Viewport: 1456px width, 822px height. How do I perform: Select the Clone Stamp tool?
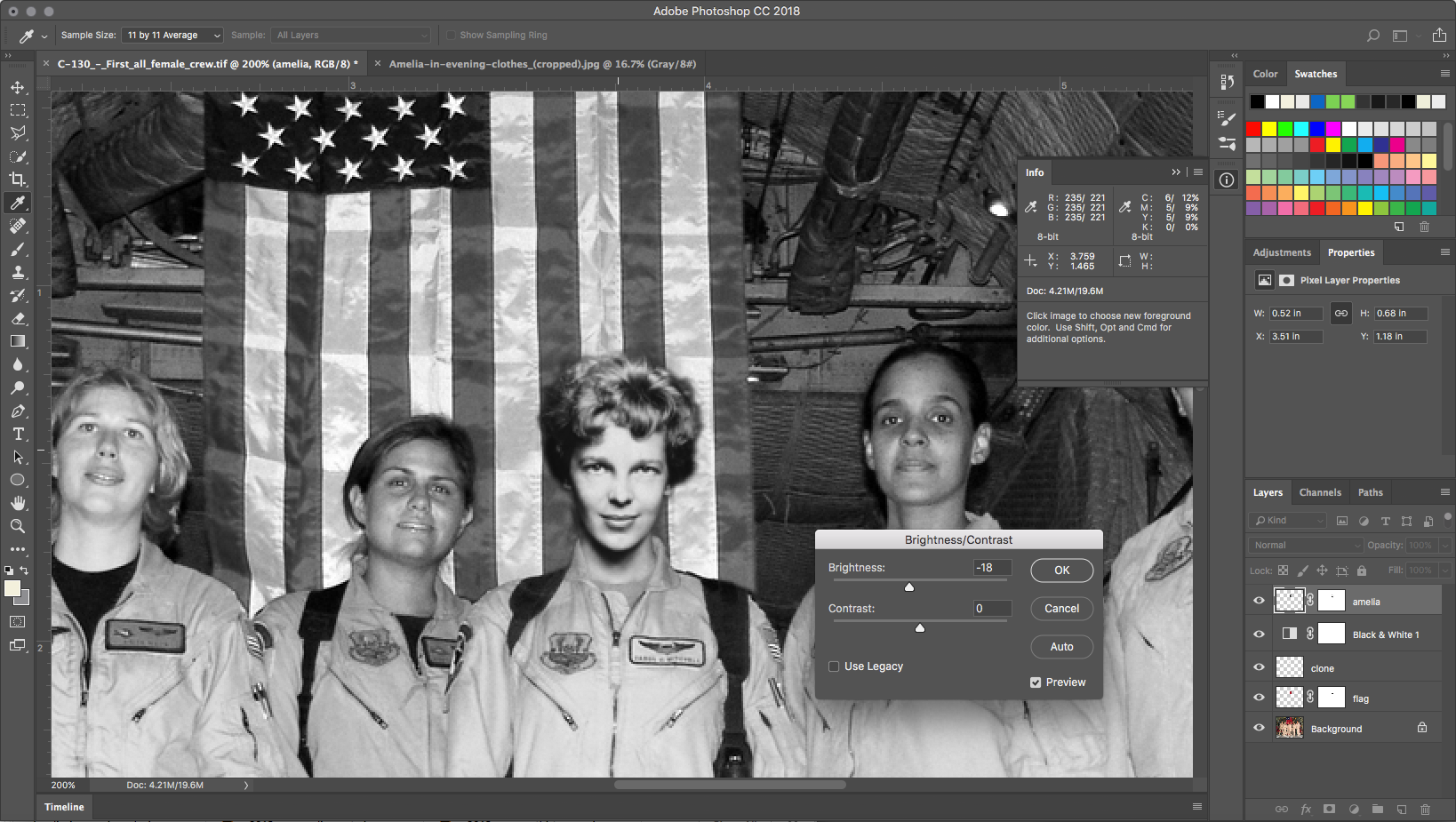(17, 272)
